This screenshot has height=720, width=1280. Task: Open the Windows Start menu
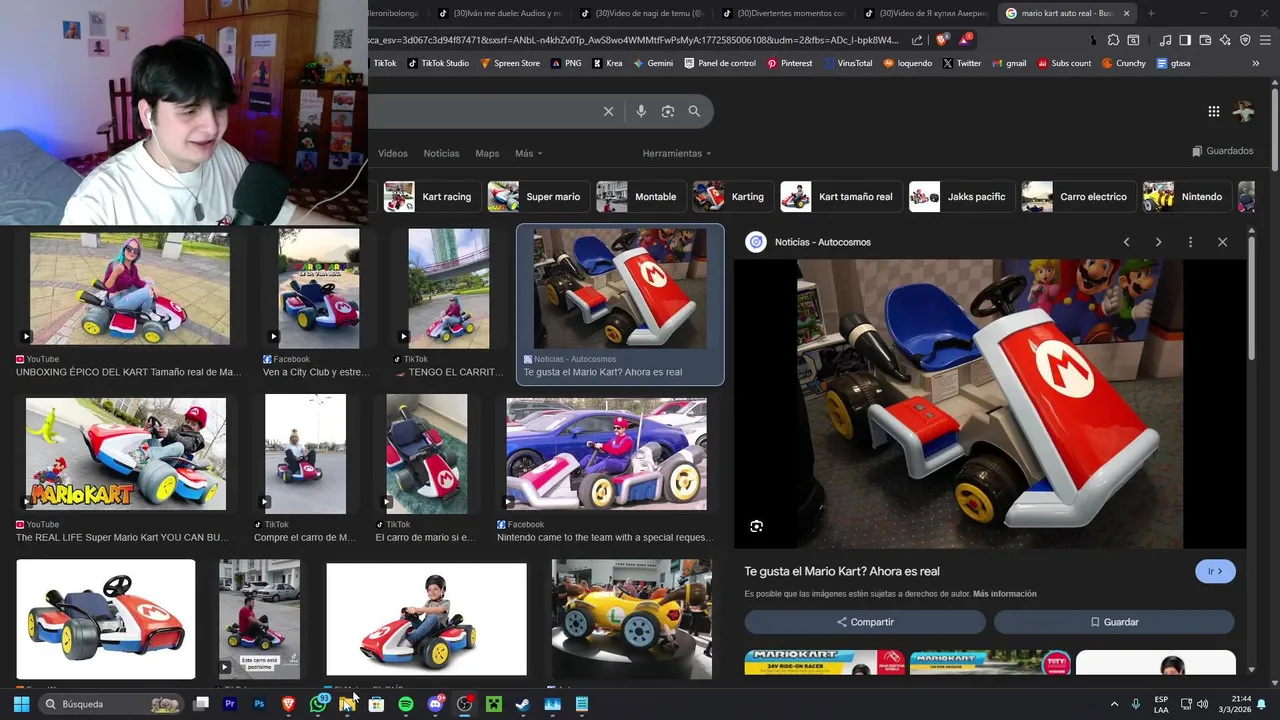click(x=21, y=704)
